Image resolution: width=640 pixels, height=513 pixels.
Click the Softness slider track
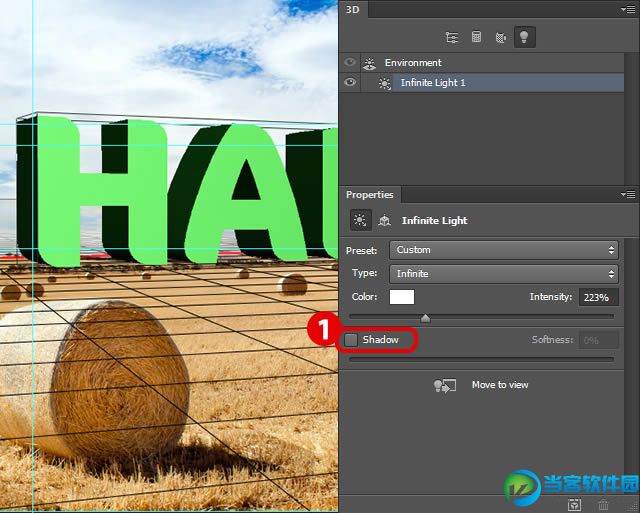(482, 360)
